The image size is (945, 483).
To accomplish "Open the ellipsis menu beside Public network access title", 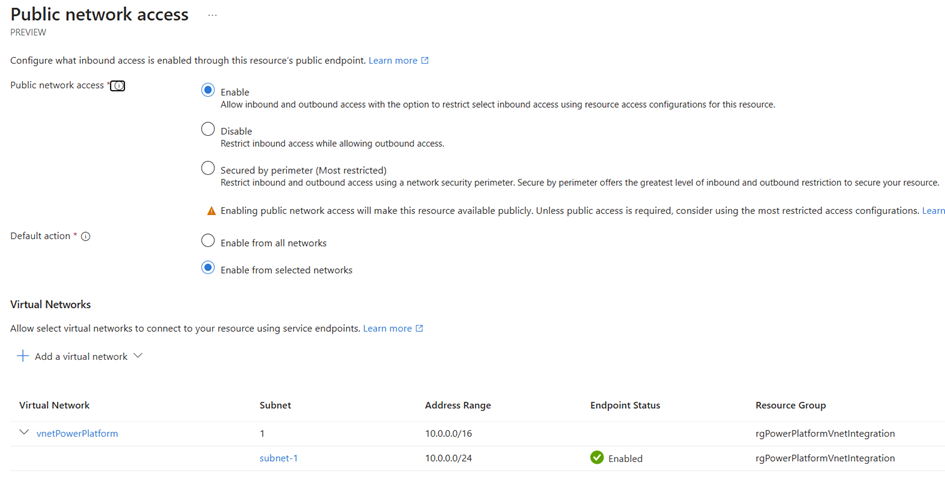I will click(212, 15).
